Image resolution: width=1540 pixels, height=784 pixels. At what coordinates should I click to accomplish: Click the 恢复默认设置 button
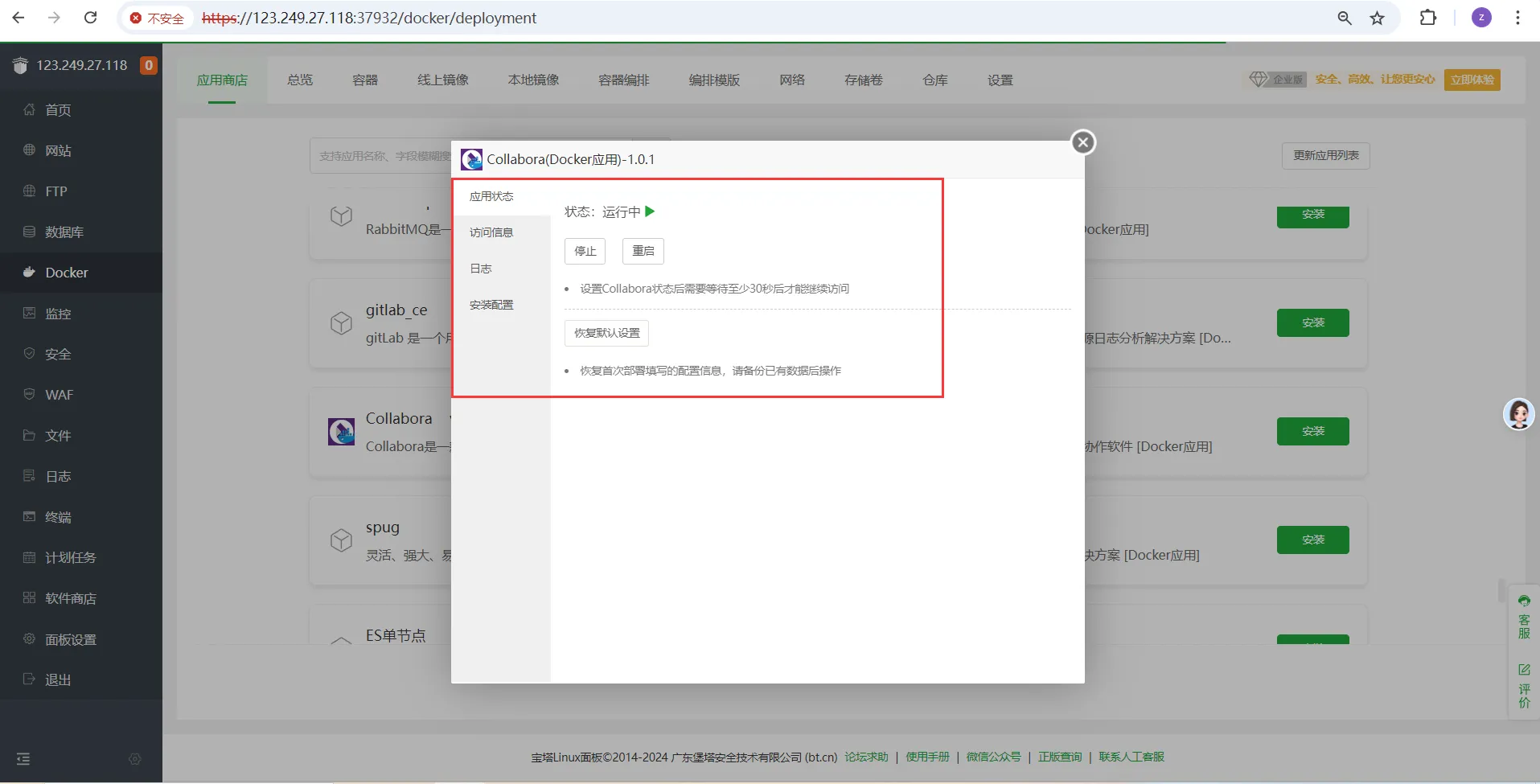606,333
